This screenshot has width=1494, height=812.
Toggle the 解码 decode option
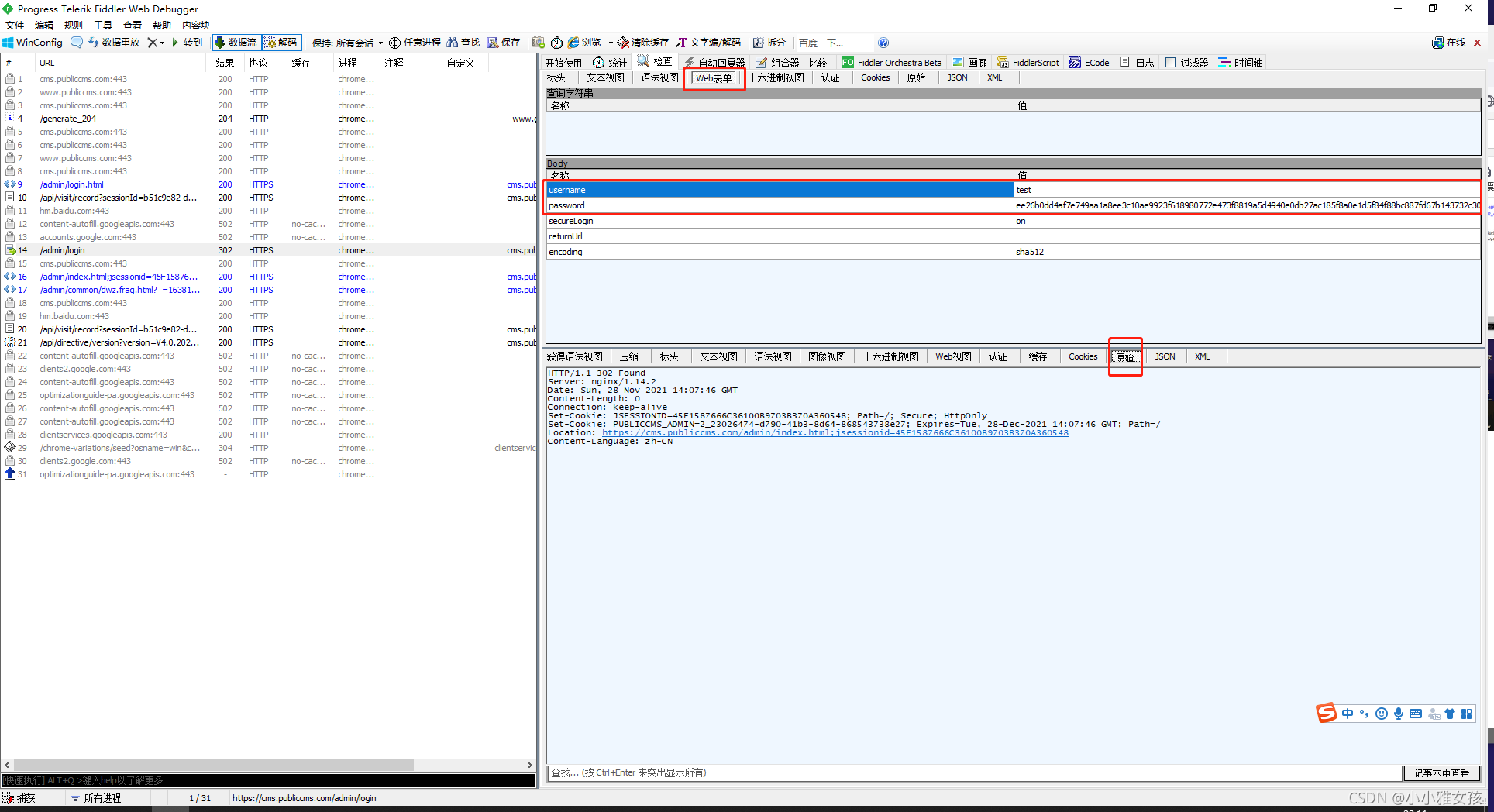coord(281,43)
